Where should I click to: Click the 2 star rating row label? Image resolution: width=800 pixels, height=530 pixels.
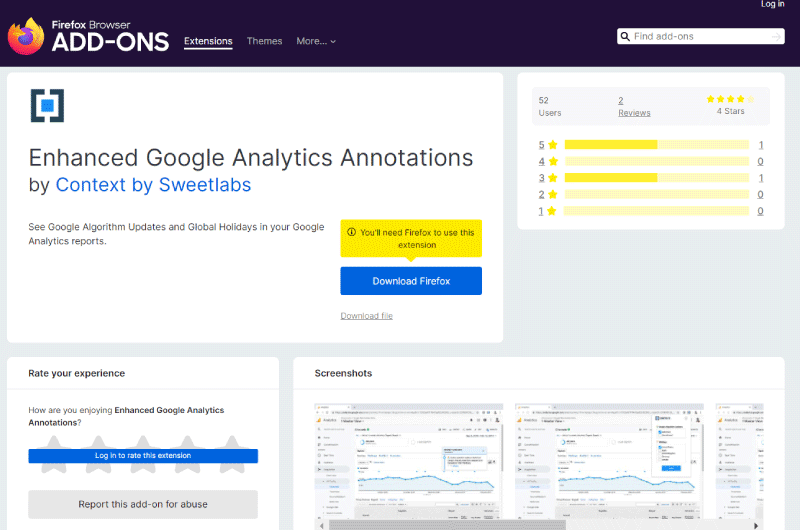coord(548,194)
